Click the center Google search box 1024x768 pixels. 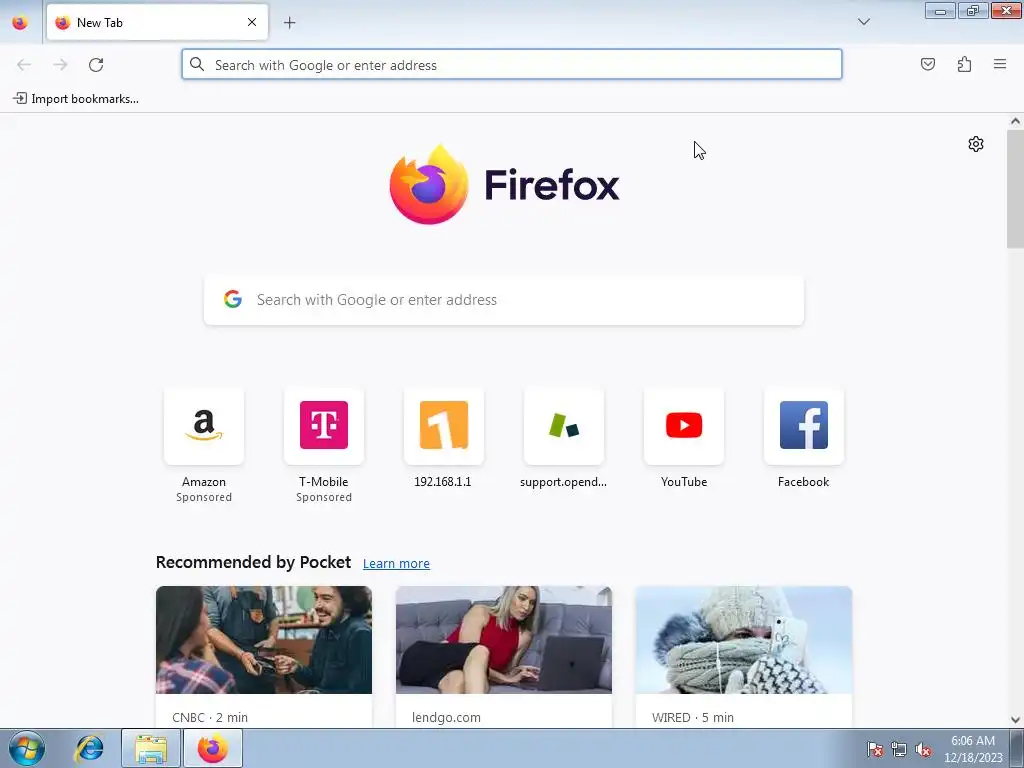click(504, 300)
